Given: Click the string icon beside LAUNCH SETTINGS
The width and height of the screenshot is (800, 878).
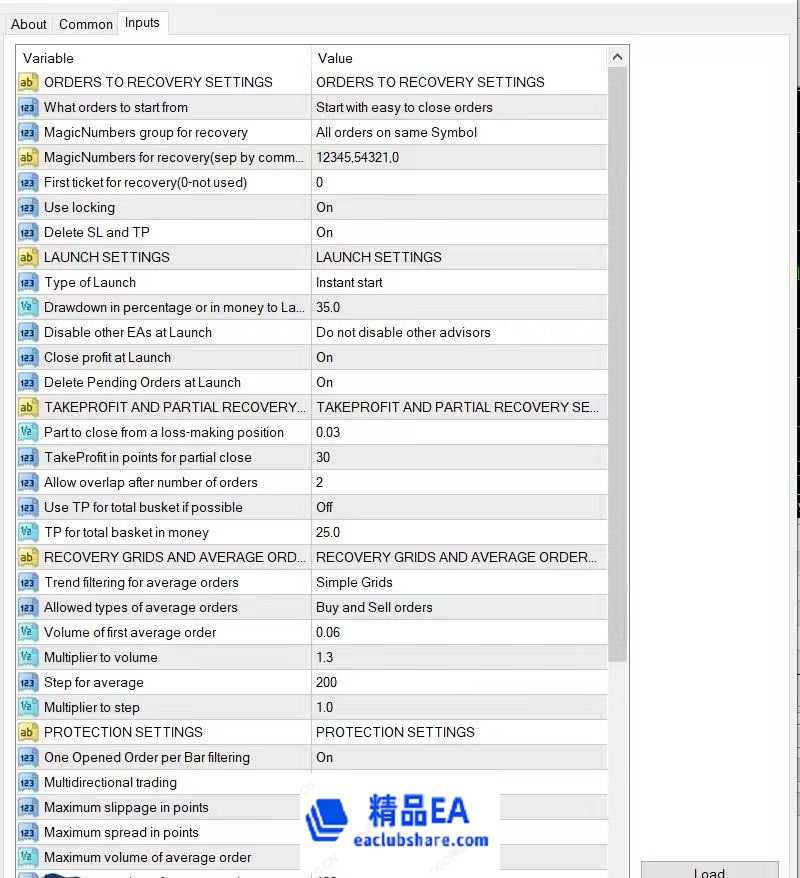Looking at the screenshot, I should pos(28,257).
